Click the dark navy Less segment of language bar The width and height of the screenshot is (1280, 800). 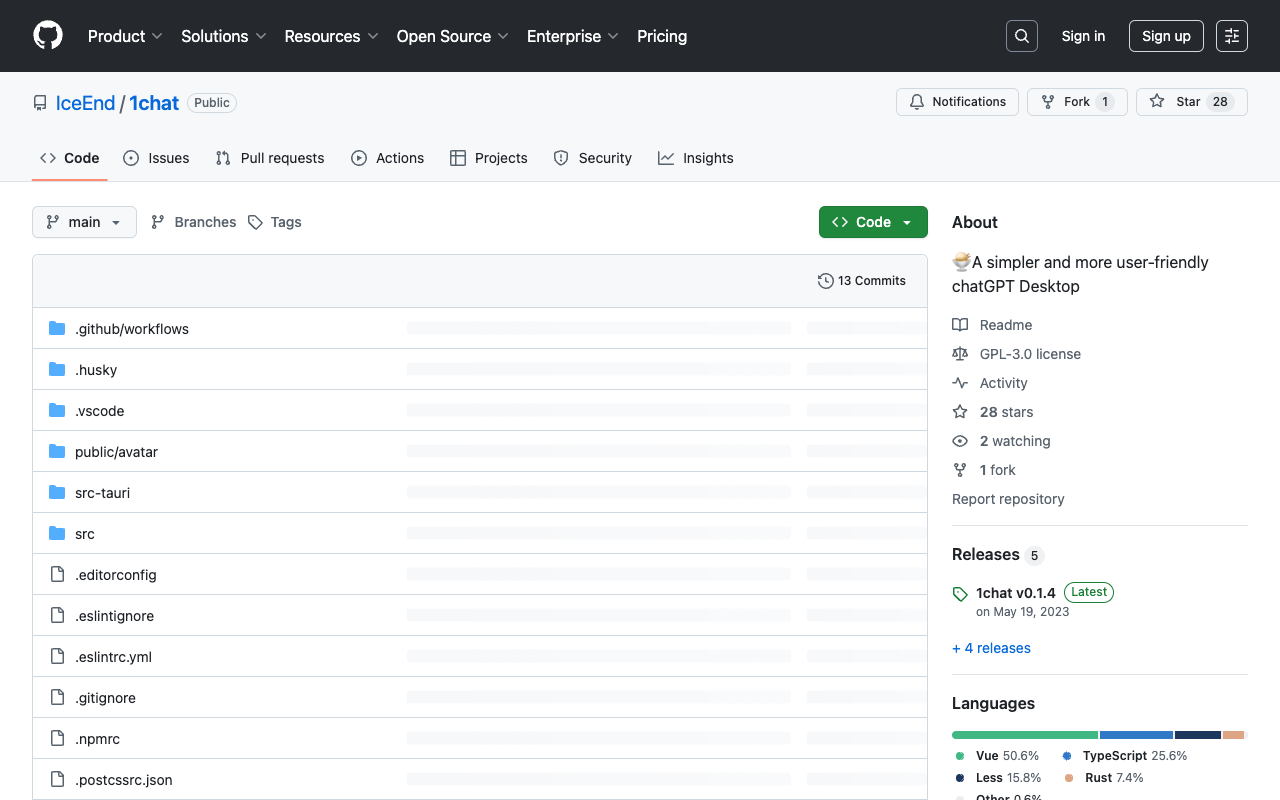pyautogui.click(x=1198, y=735)
